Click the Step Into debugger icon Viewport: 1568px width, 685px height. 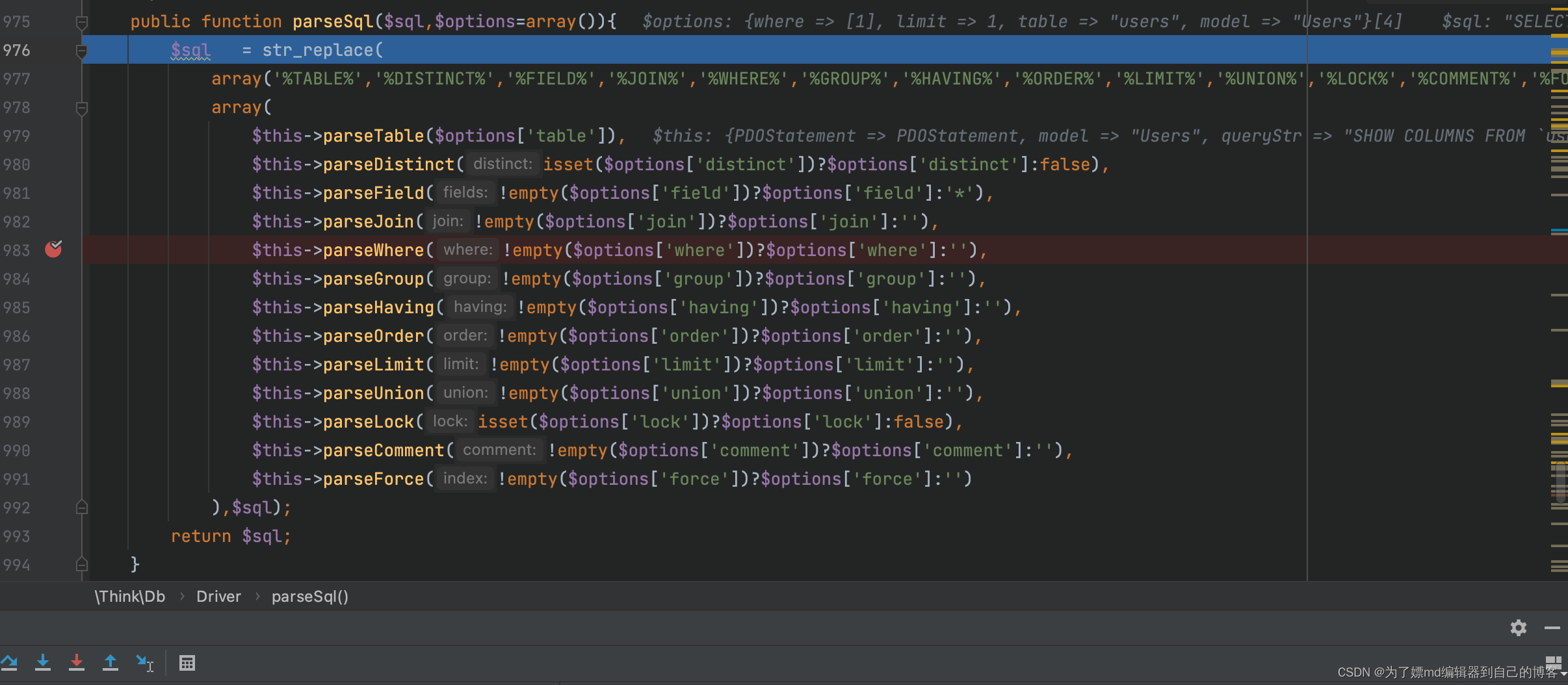coord(43,663)
